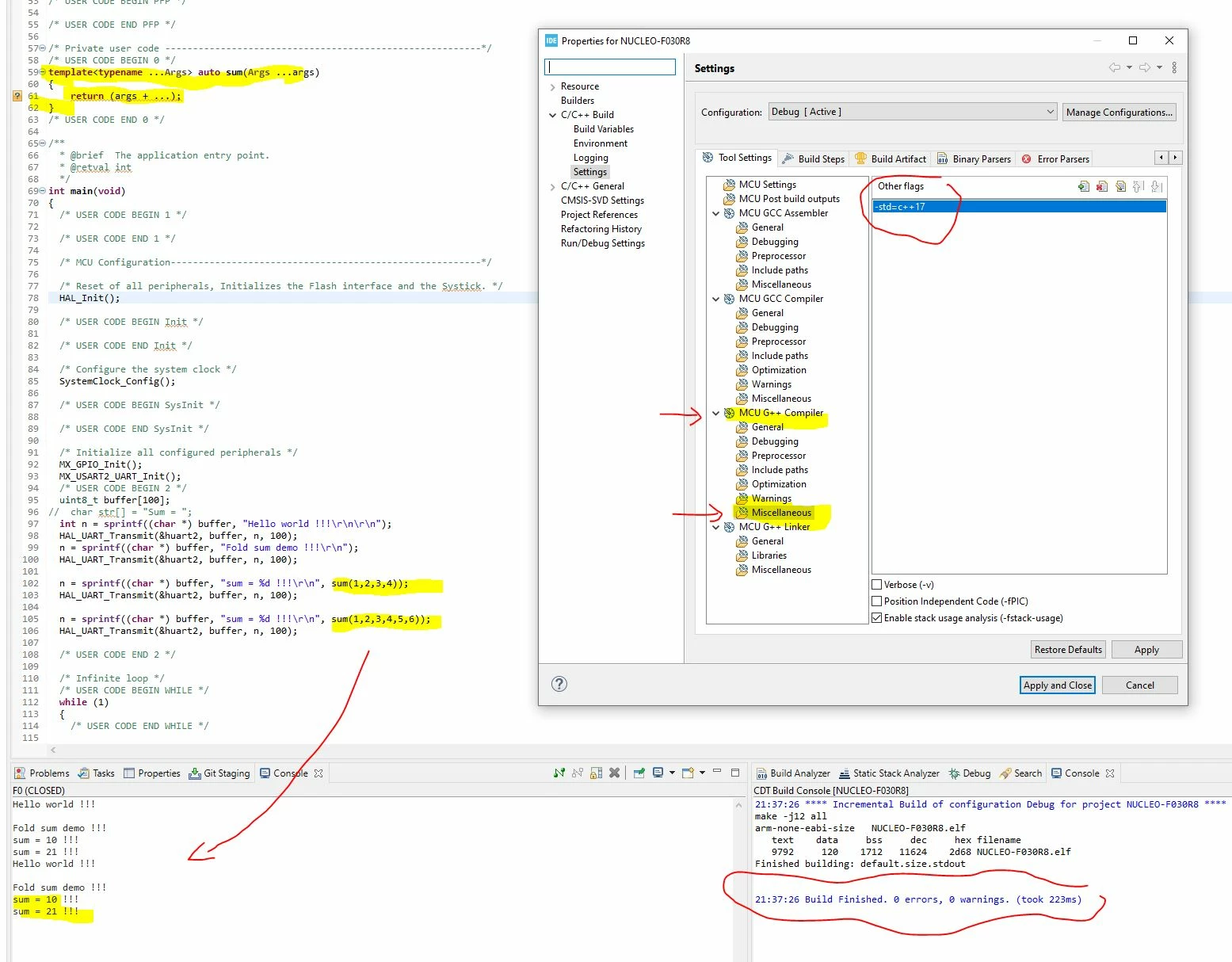This screenshot has height=962, width=1232.
Task: Switch to the Build Steps tab
Action: tap(813, 158)
